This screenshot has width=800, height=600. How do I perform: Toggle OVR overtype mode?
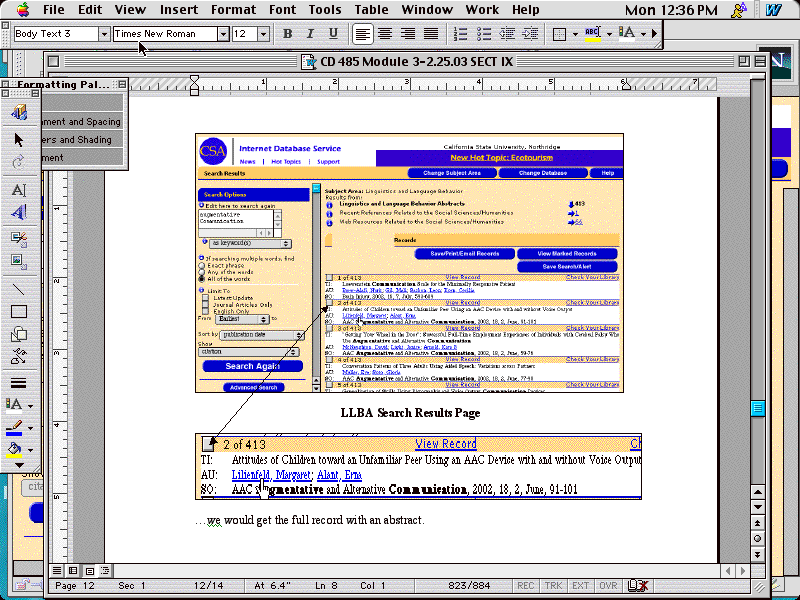pyautogui.click(x=608, y=586)
